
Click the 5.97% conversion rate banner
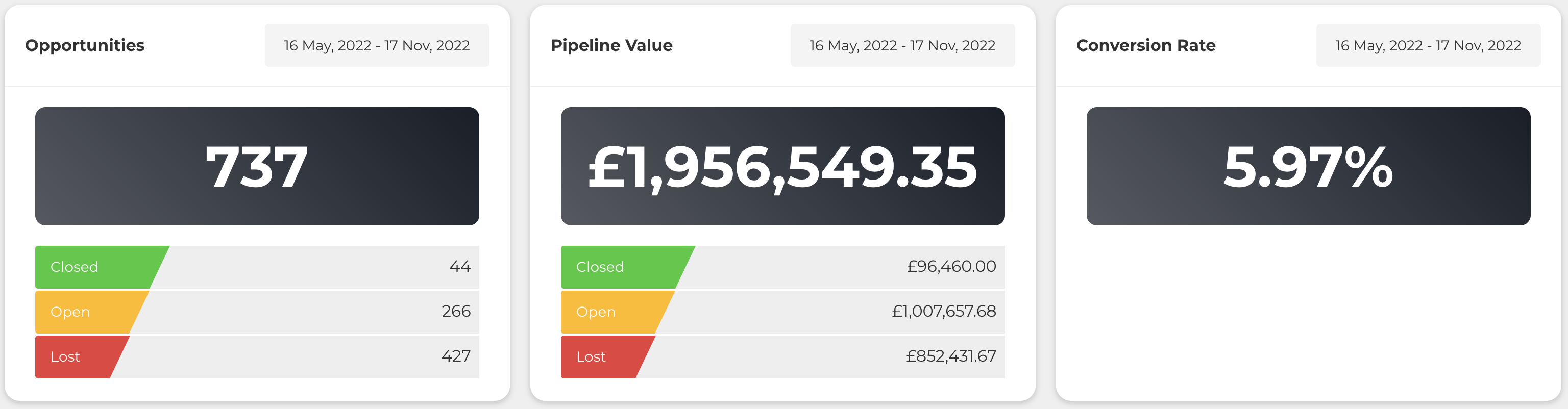coord(1308,166)
